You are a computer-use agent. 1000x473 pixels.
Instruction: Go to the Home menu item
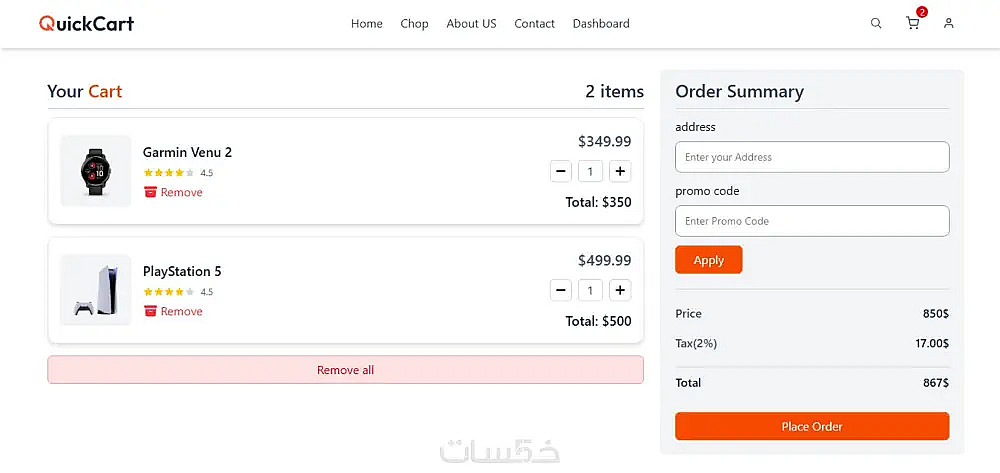coord(366,24)
